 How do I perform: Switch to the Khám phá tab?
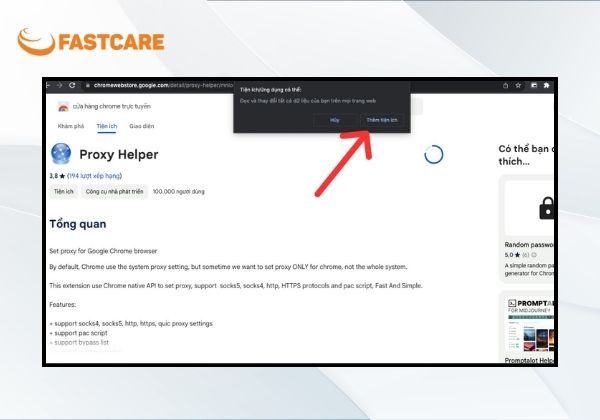(x=71, y=126)
